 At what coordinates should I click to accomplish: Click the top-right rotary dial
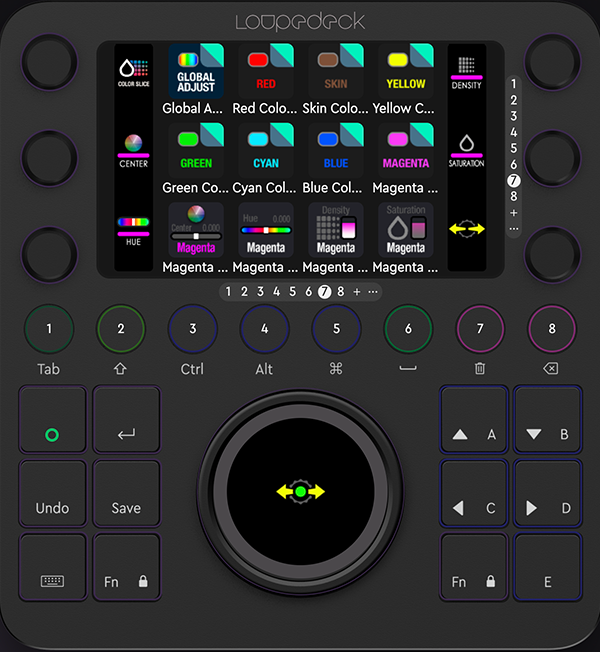552,62
